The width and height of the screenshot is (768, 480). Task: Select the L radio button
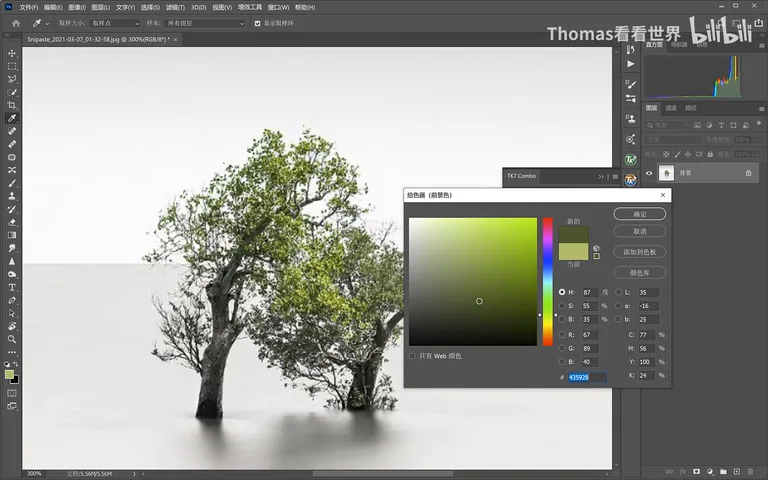[619, 292]
